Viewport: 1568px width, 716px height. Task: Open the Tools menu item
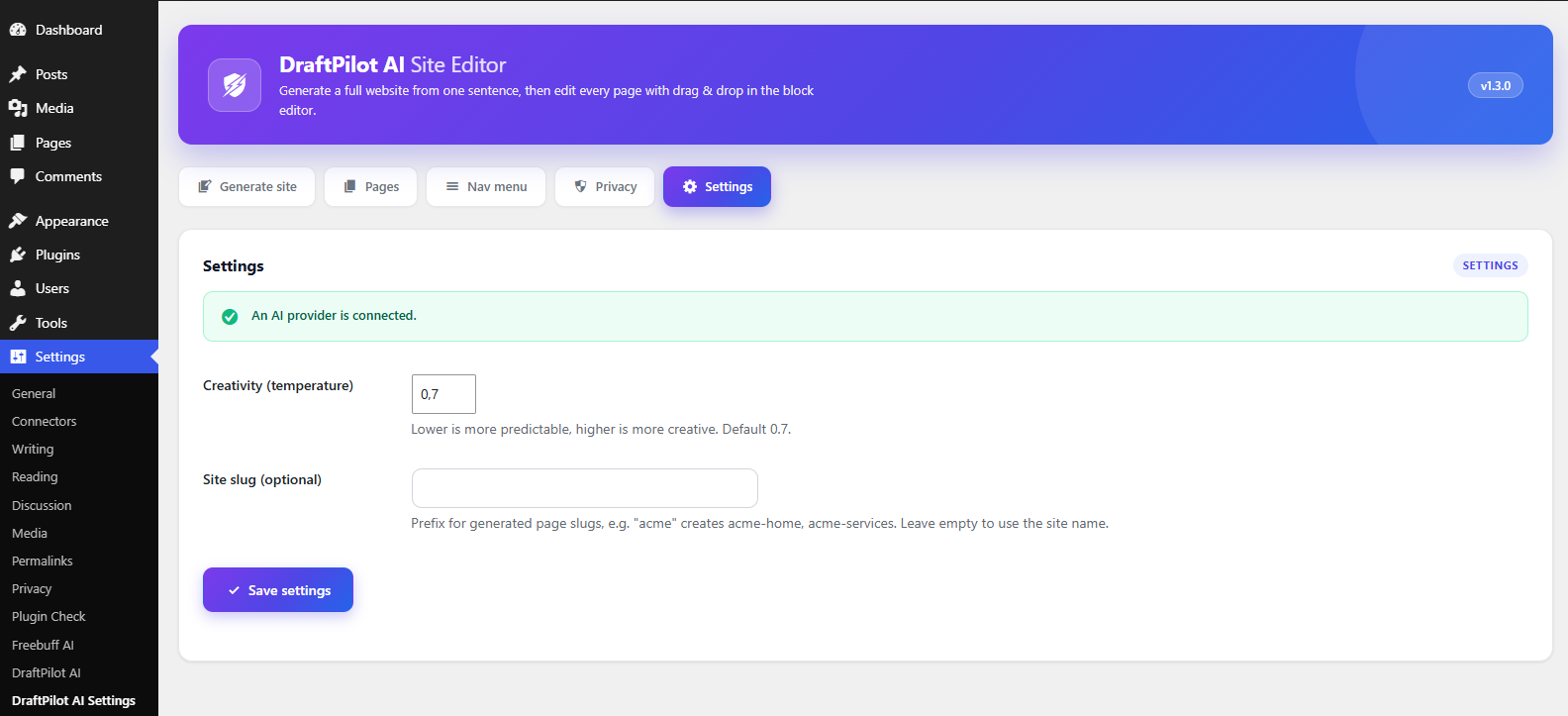tap(79, 323)
